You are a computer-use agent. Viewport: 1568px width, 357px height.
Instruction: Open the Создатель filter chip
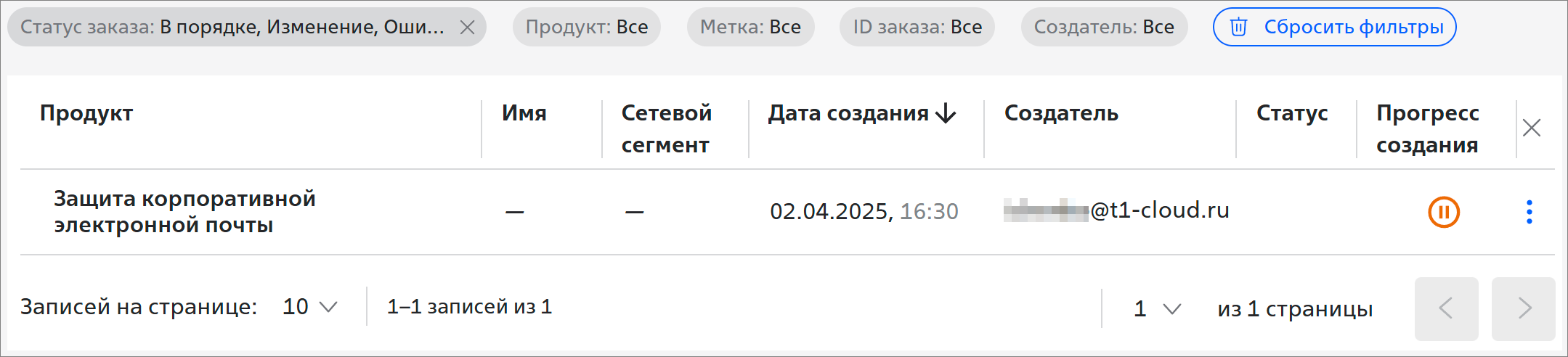pos(1104,28)
